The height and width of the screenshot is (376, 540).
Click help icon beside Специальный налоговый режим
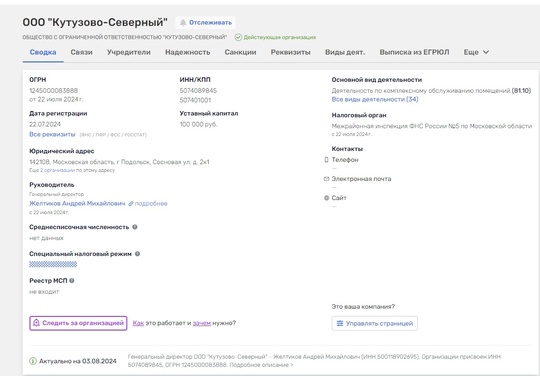[x=137, y=254]
